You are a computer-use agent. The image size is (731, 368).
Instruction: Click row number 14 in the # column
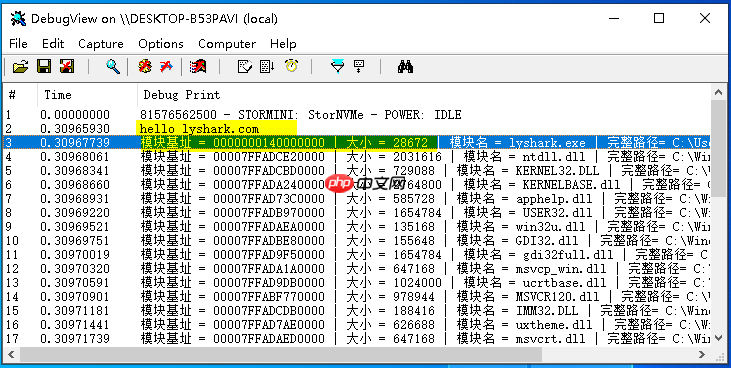pos(12,297)
